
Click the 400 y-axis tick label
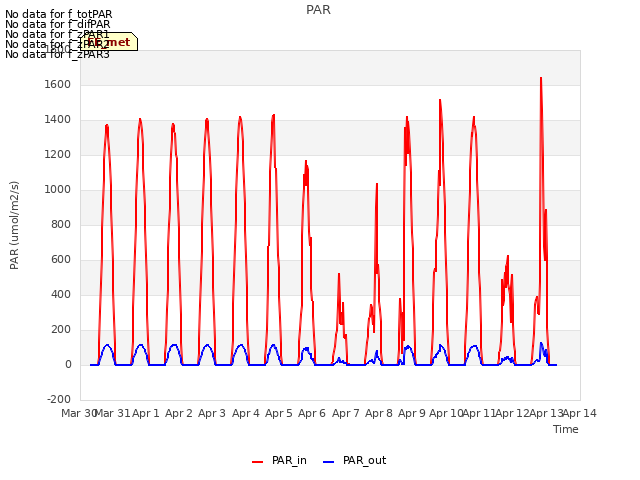pos(61,294)
